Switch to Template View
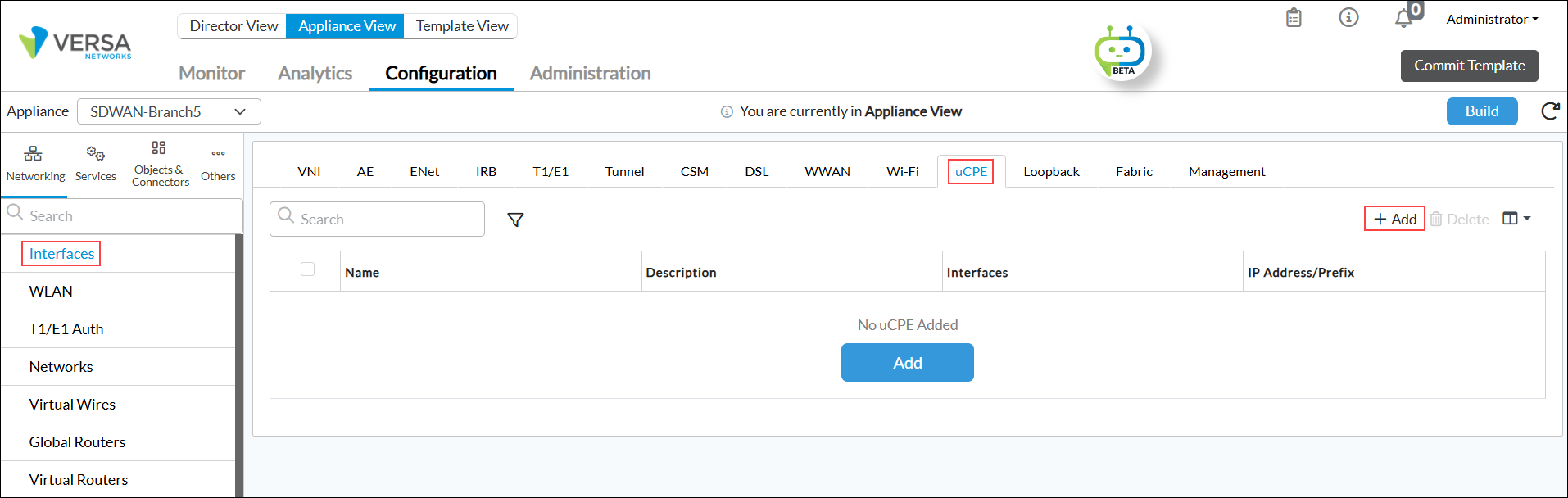The width and height of the screenshot is (1568, 498). click(x=462, y=26)
